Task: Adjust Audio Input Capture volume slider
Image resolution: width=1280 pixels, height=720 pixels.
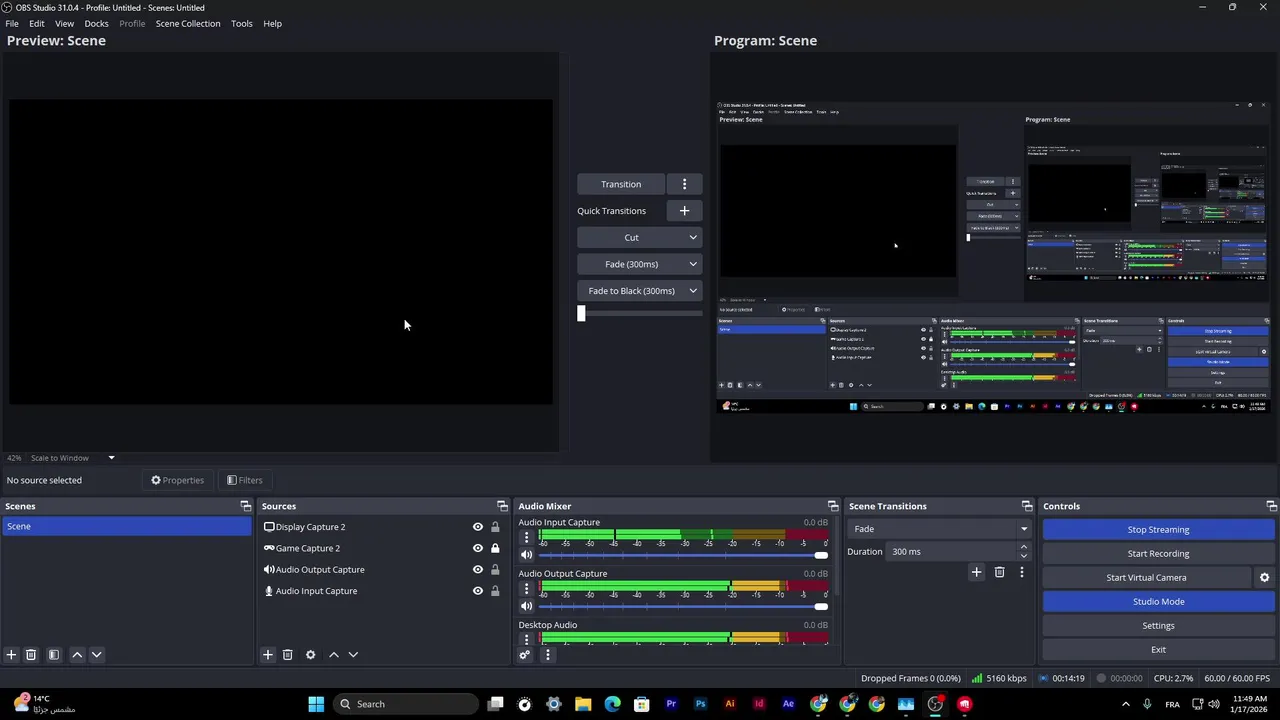Action: point(683,555)
